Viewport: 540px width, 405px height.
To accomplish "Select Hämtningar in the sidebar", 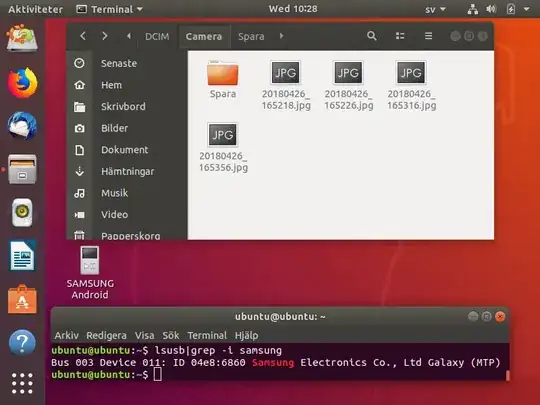I will [127, 171].
